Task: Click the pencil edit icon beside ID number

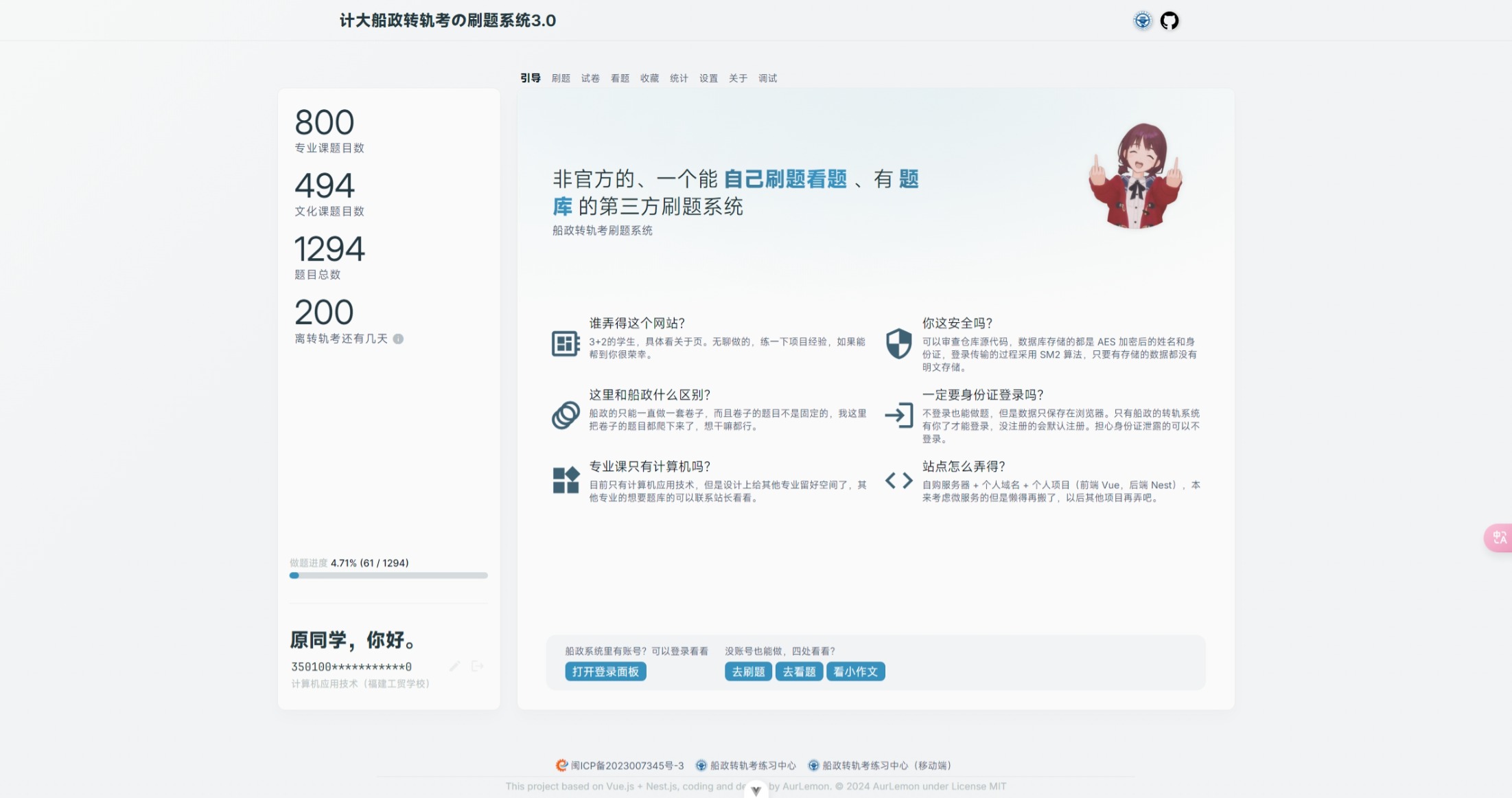Action: 454,666
